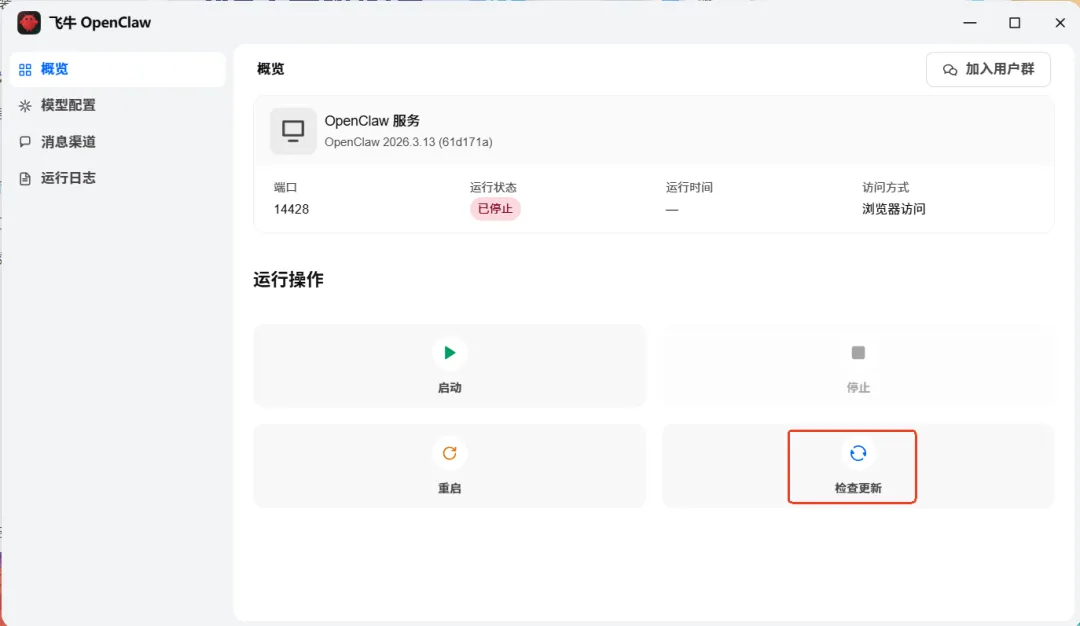
Task: Click the 检查更新 label text
Action: point(858,488)
